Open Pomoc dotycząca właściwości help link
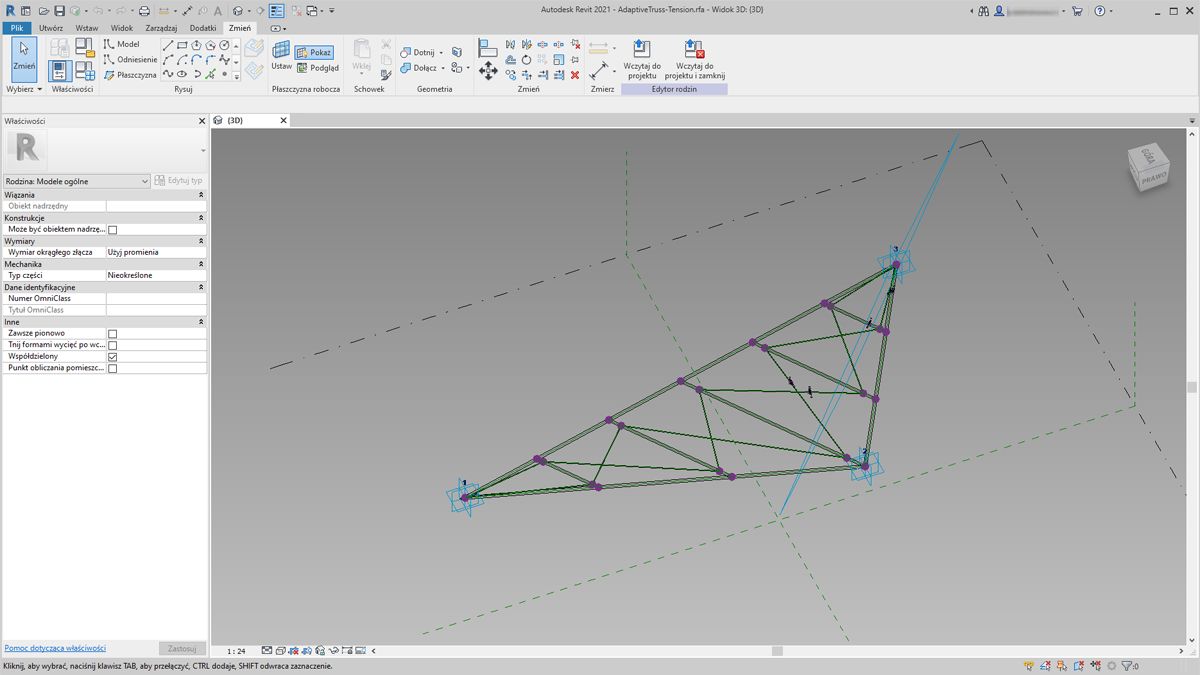1200x675 pixels. pos(55,648)
